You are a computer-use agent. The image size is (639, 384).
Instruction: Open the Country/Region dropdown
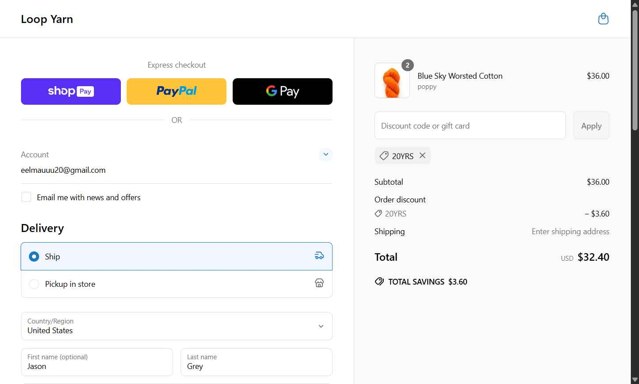coord(176,326)
